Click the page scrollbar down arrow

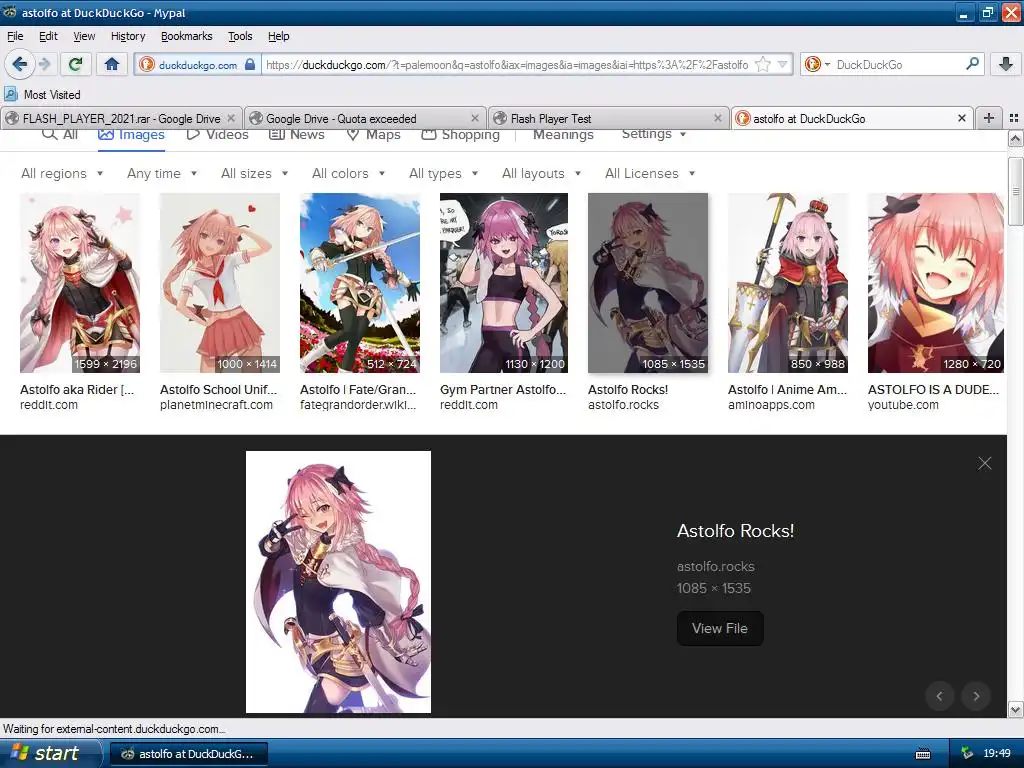pyautogui.click(x=1016, y=709)
